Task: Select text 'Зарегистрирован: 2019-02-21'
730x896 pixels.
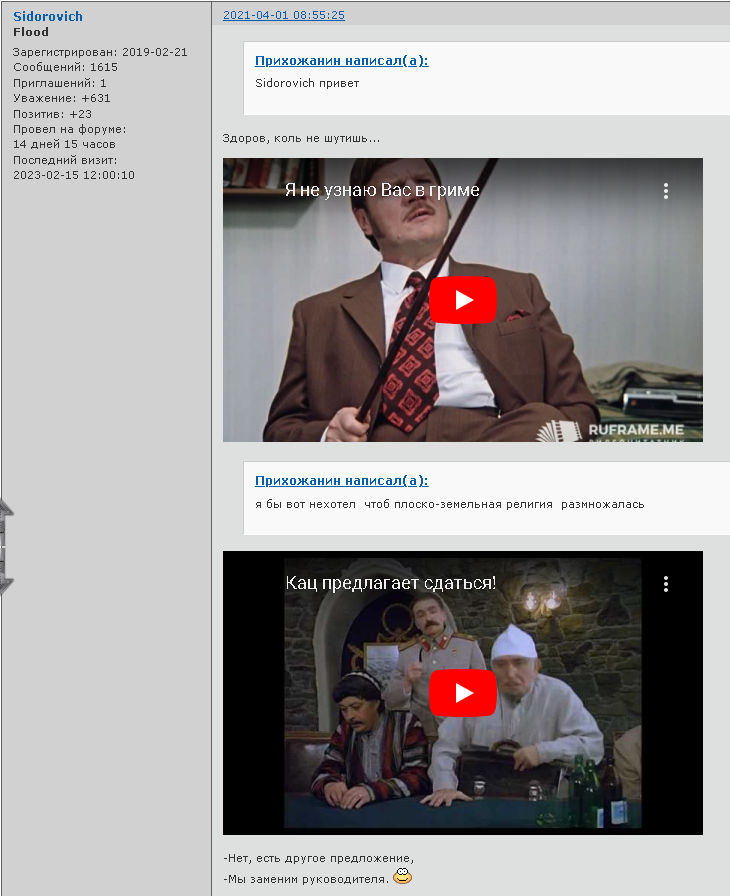Action: (x=101, y=52)
